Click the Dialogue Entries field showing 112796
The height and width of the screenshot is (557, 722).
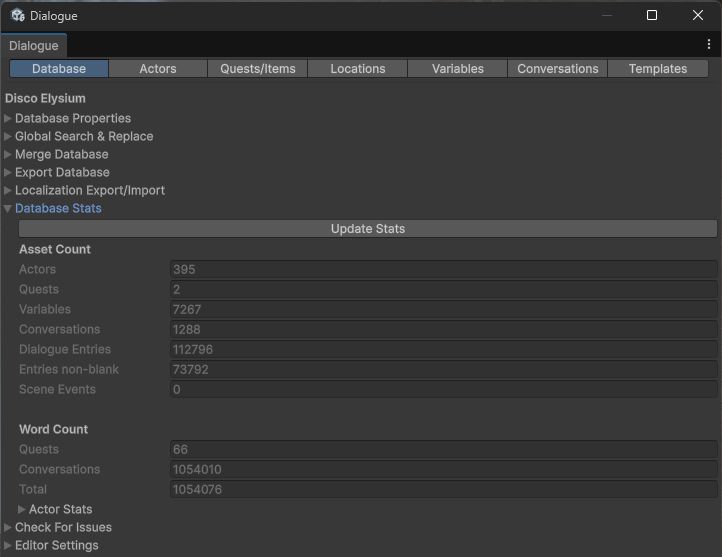click(443, 349)
